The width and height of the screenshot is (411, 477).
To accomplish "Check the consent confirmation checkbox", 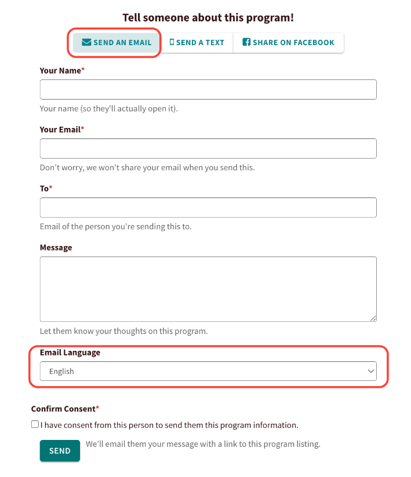I will (35, 424).
